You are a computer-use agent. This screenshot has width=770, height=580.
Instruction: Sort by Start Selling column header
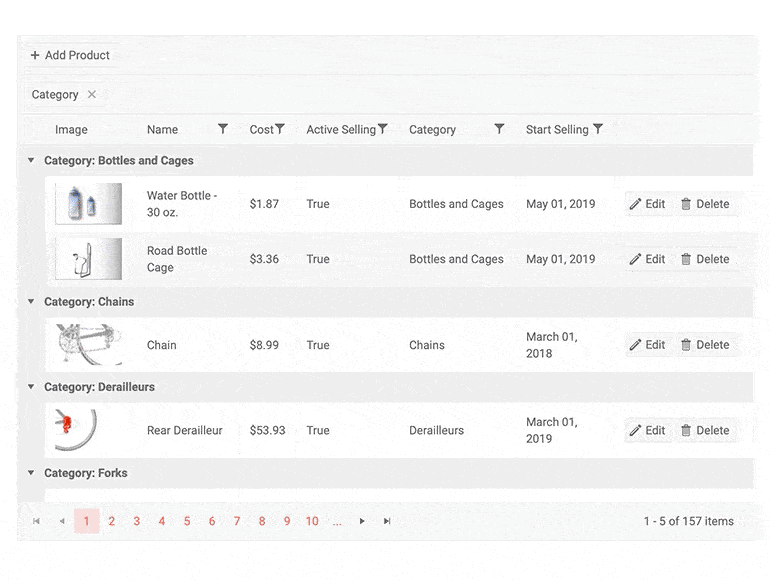tap(557, 130)
